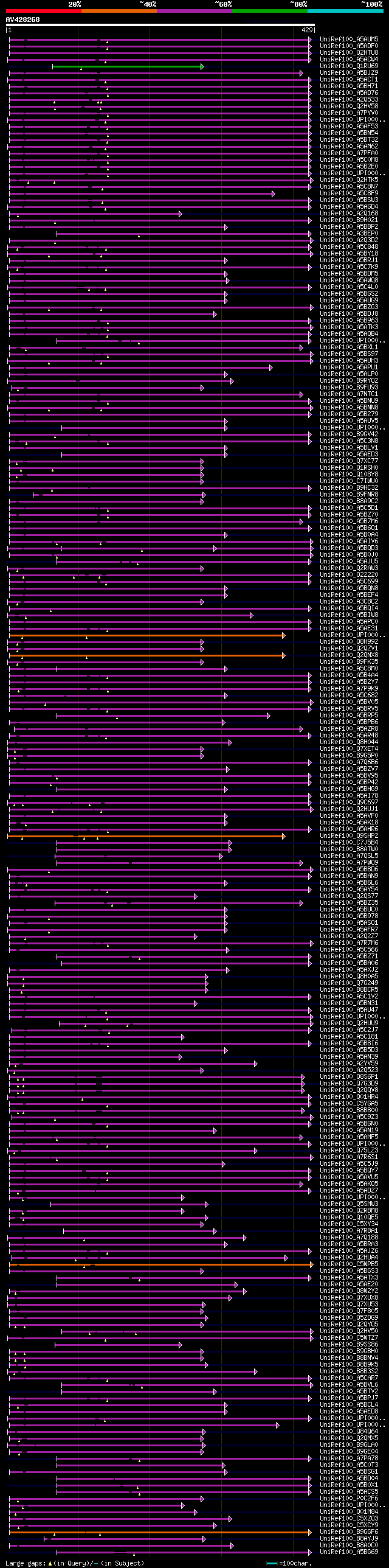Screen dimensions: 389x1568
Task: Open hit UniRef100_C5WPB5
Action: point(349,1265)
